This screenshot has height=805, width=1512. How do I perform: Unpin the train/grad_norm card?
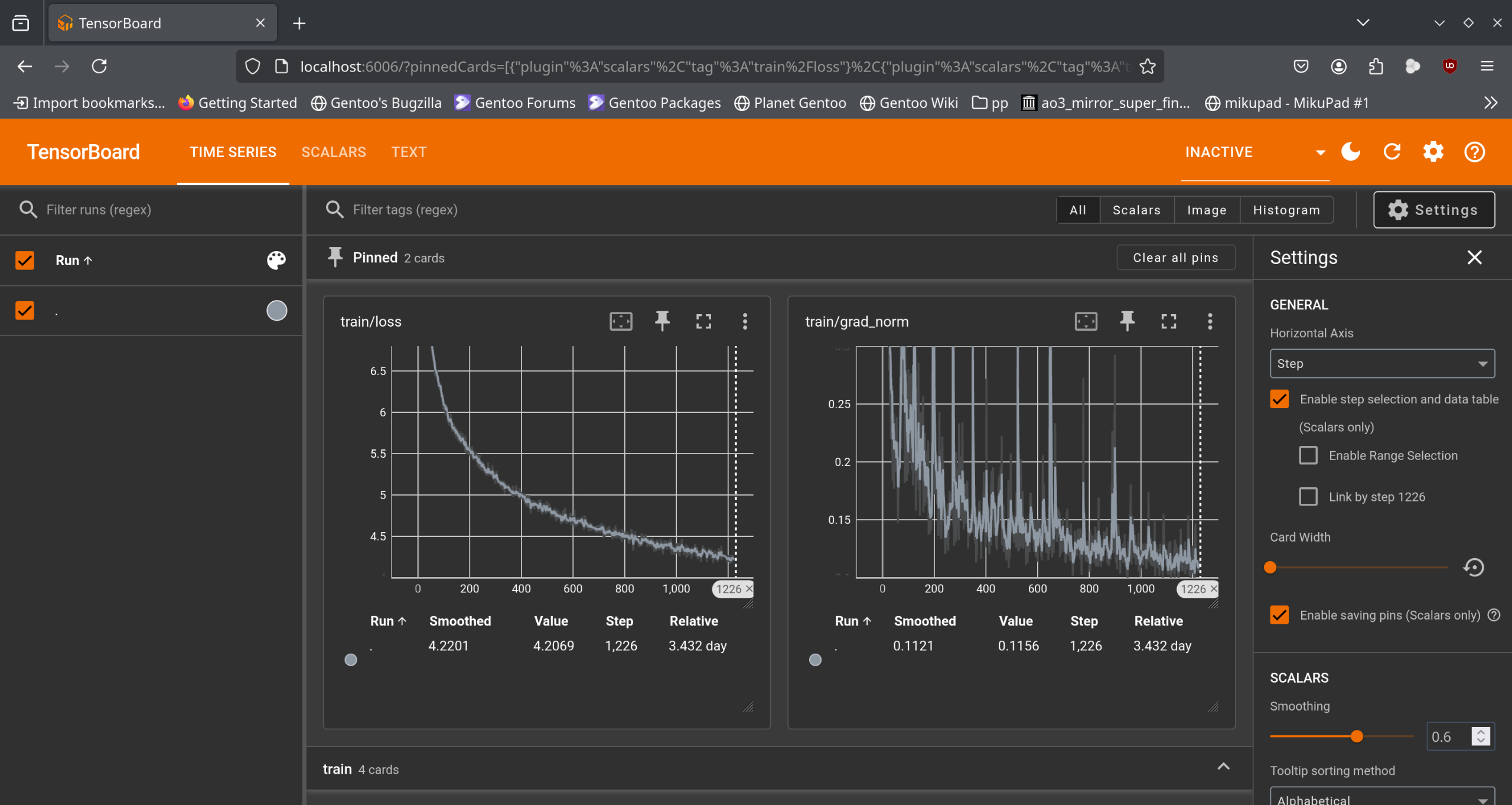coord(1128,321)
